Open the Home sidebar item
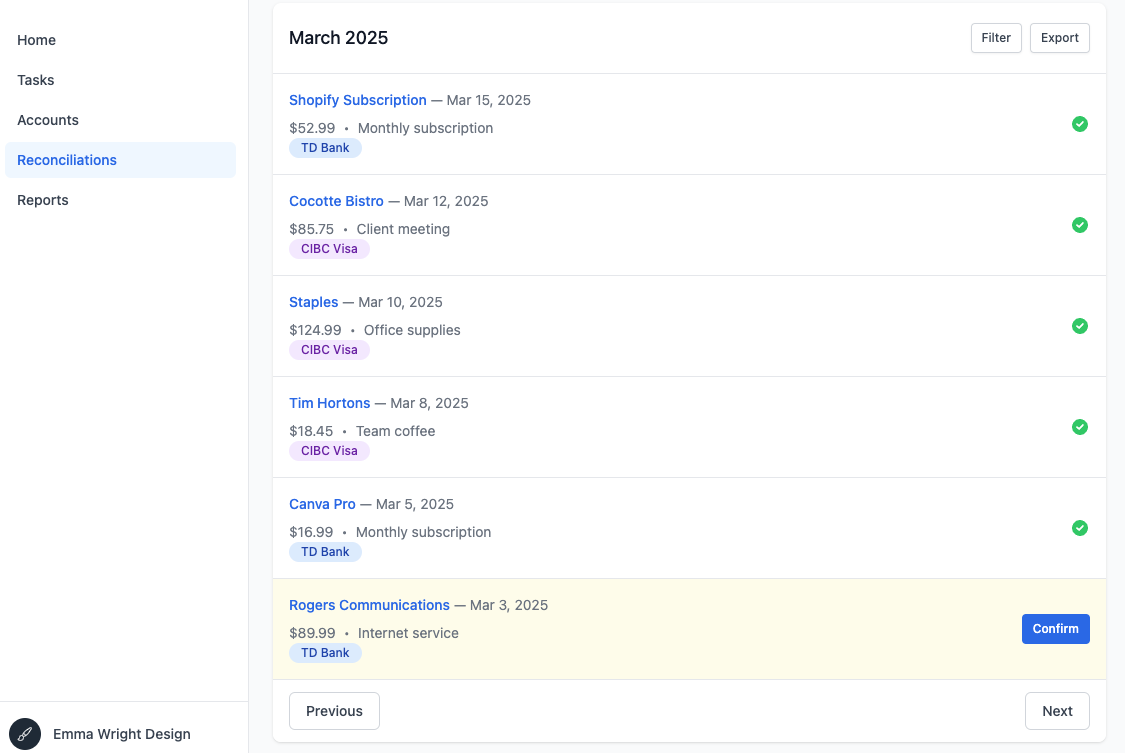This screenshot has height=753, width=1125. [x=121, y=40]
